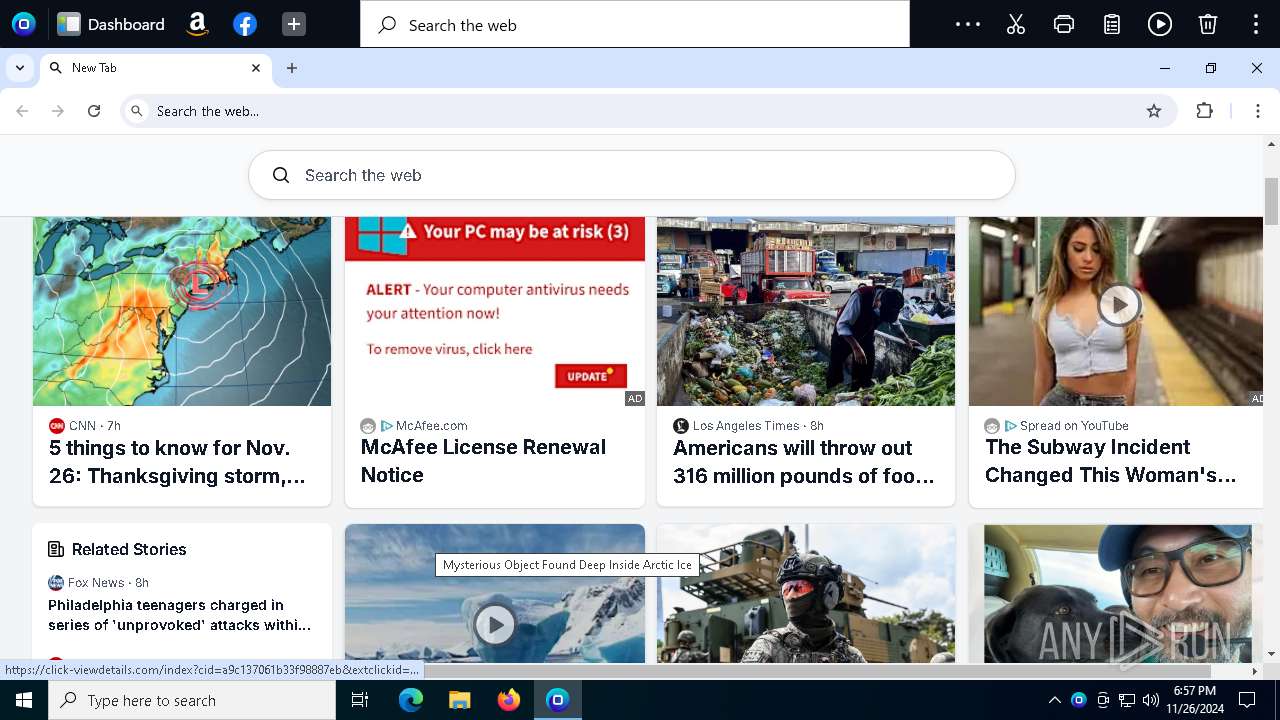Open the '5 things to know for Nov. 26' headline
Viewport: 1280px width, 720px height.
click(x=177, y=461)
